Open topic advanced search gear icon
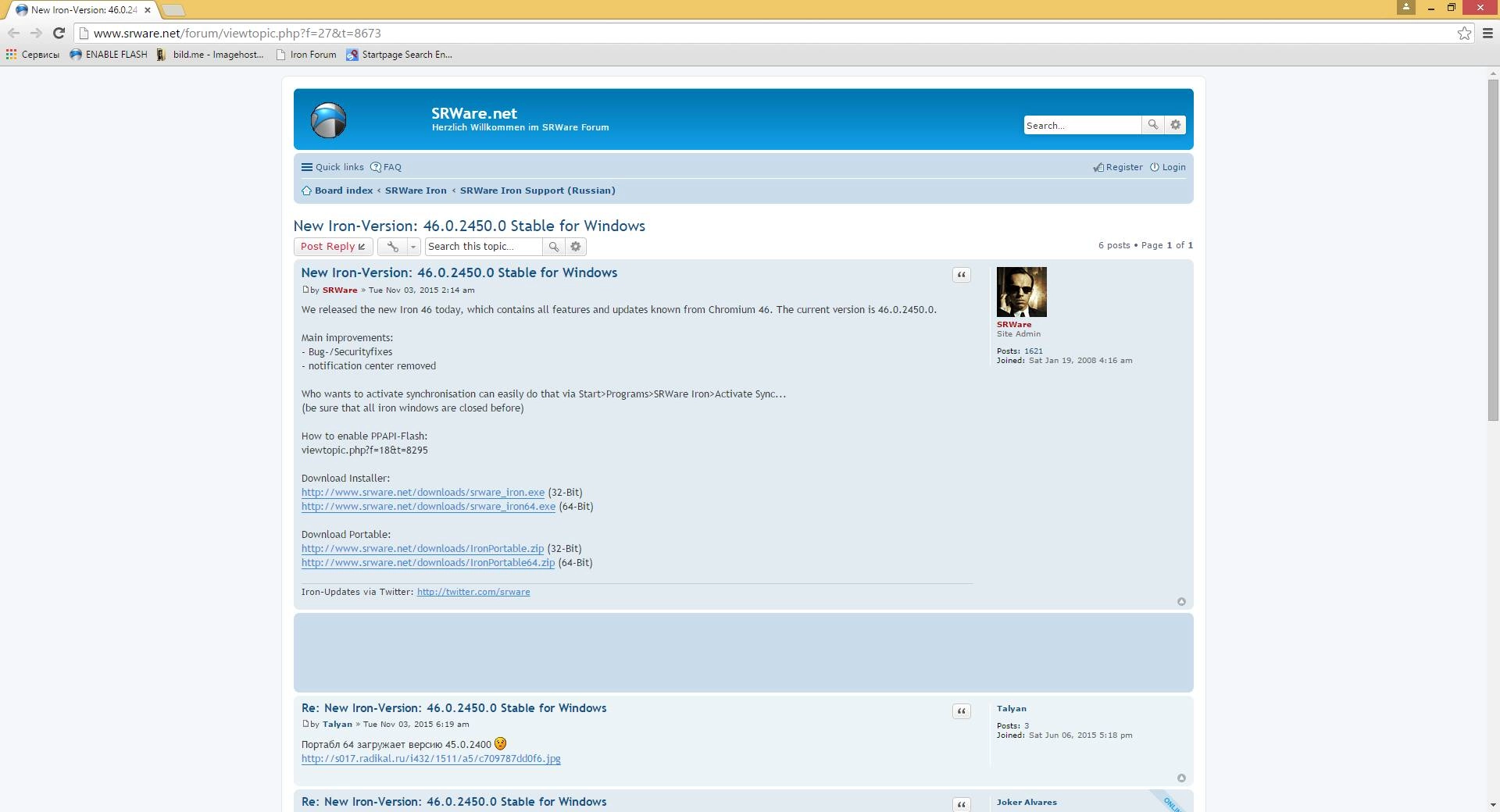 tap(576, 247)
